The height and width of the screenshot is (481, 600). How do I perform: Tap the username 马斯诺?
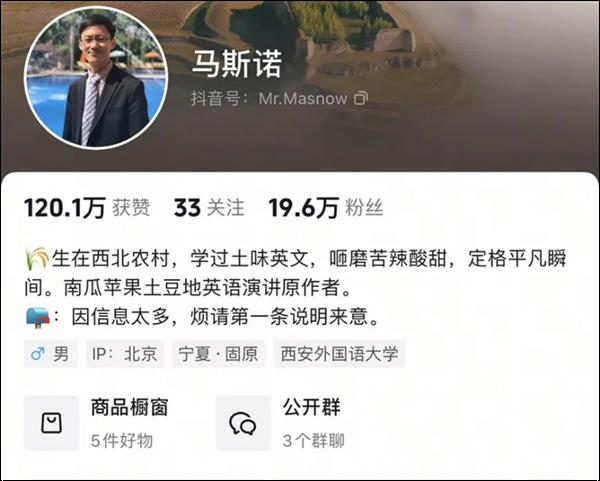click(x=237, y=63)
